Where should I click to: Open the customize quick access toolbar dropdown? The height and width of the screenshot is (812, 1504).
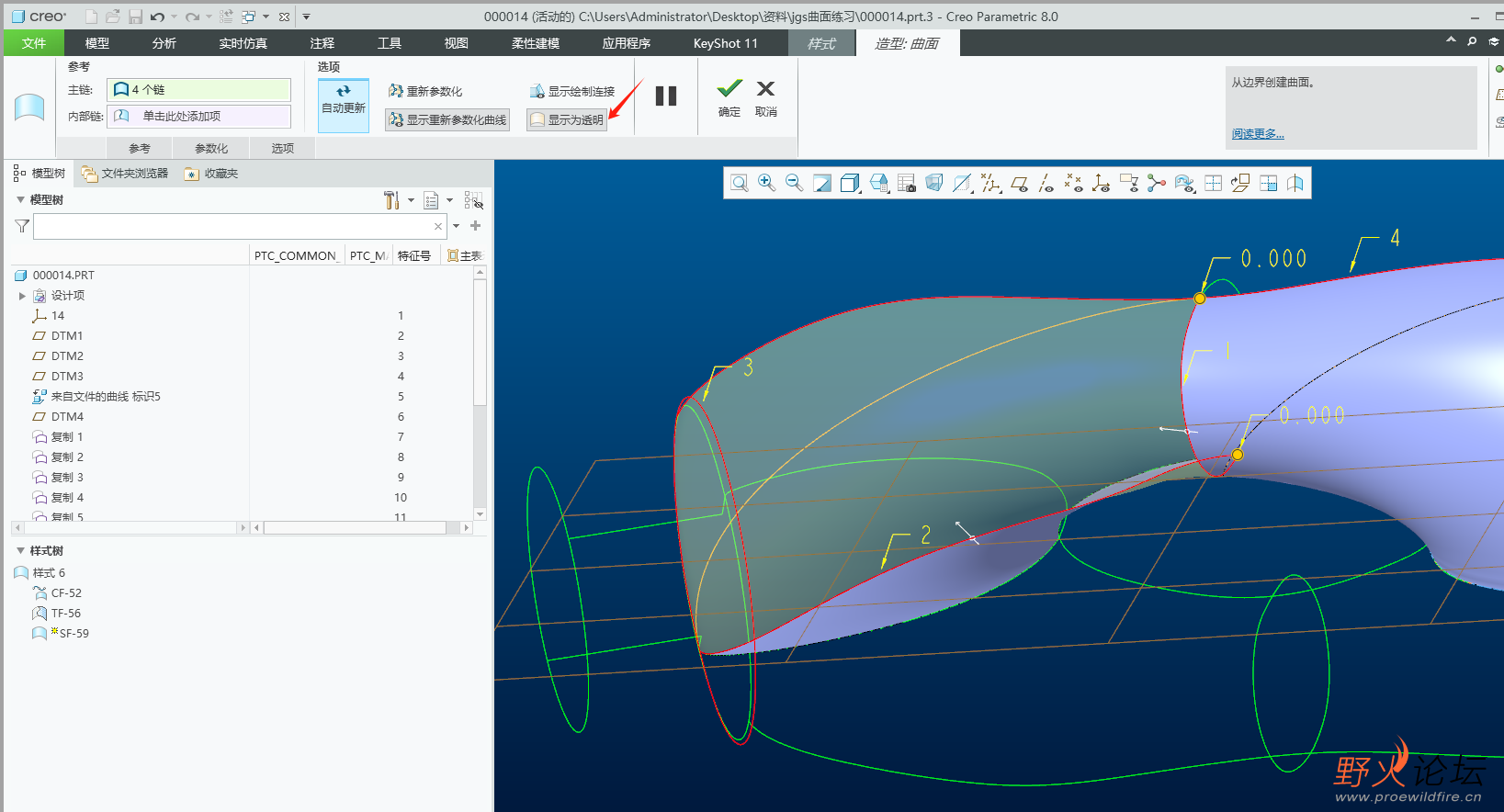pyautogui.click(x=306, y=17)
